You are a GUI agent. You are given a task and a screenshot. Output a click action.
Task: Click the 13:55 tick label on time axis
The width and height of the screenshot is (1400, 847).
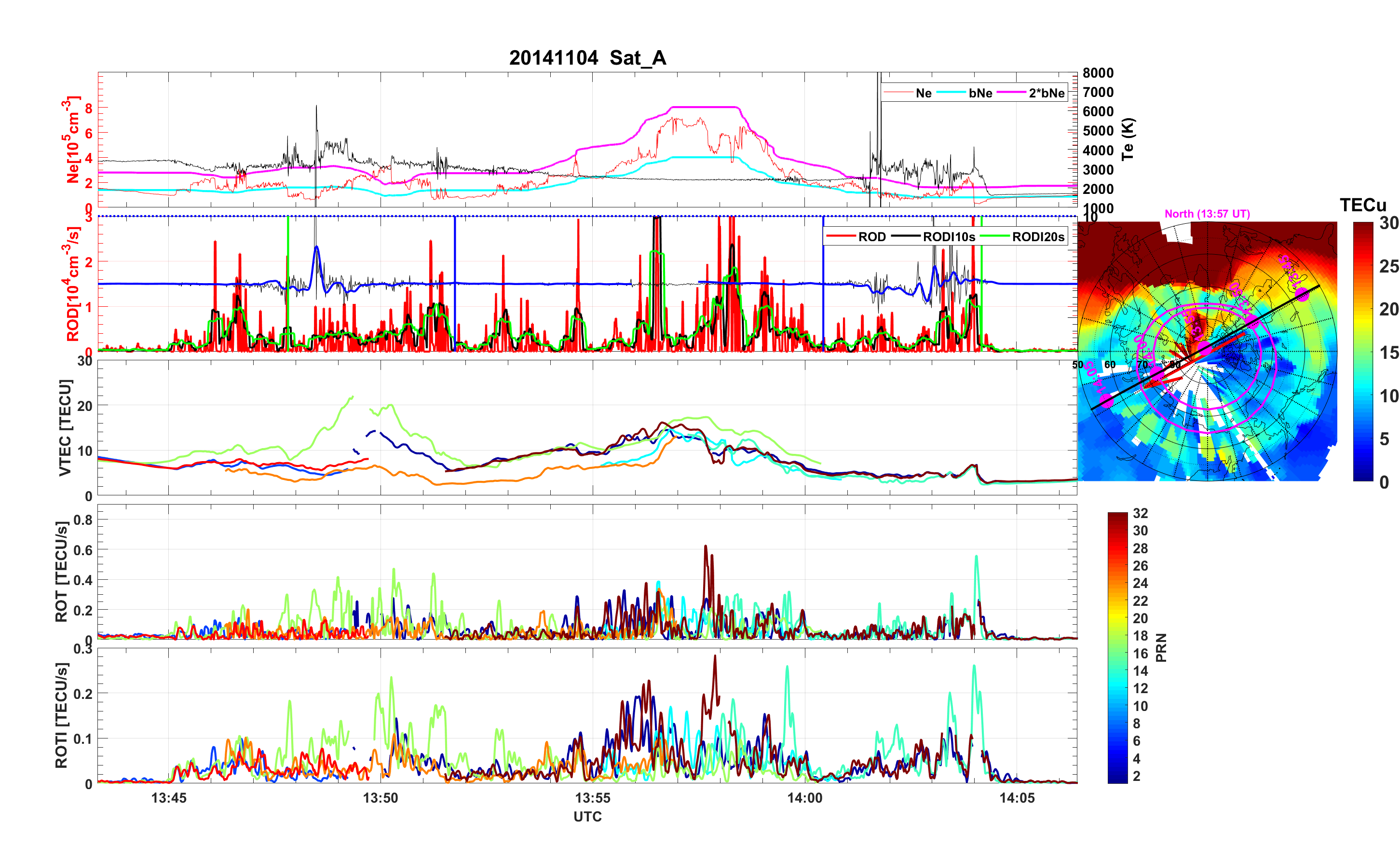pyautogui.click(x=592, y=798)
